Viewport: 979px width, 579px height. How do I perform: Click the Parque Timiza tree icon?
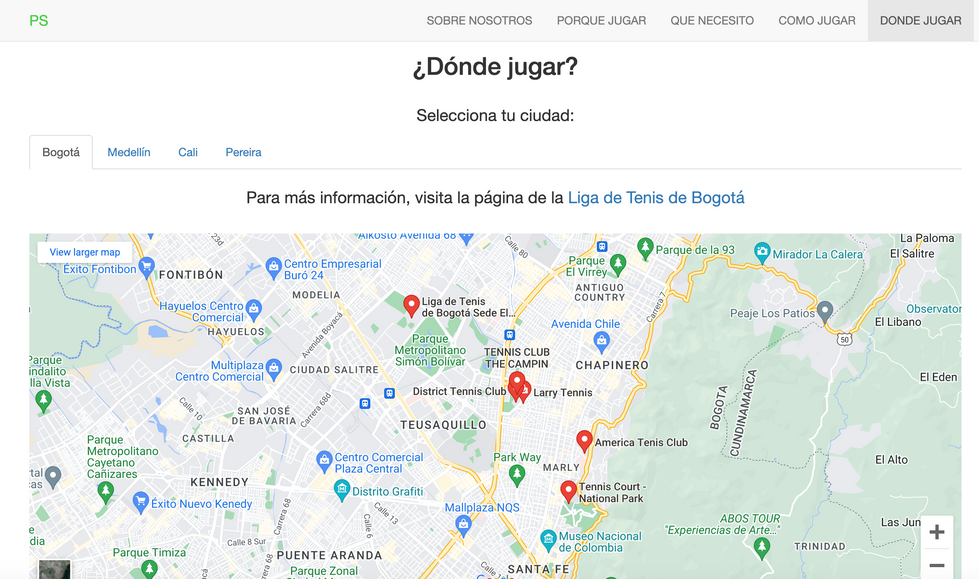pos(149,570)
